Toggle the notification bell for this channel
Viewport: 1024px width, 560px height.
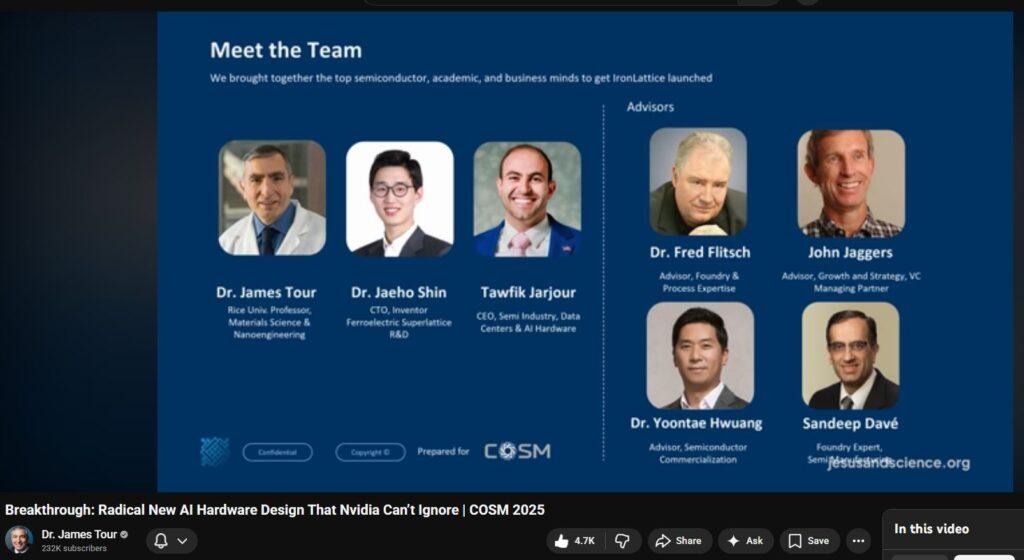coord(161,541)
